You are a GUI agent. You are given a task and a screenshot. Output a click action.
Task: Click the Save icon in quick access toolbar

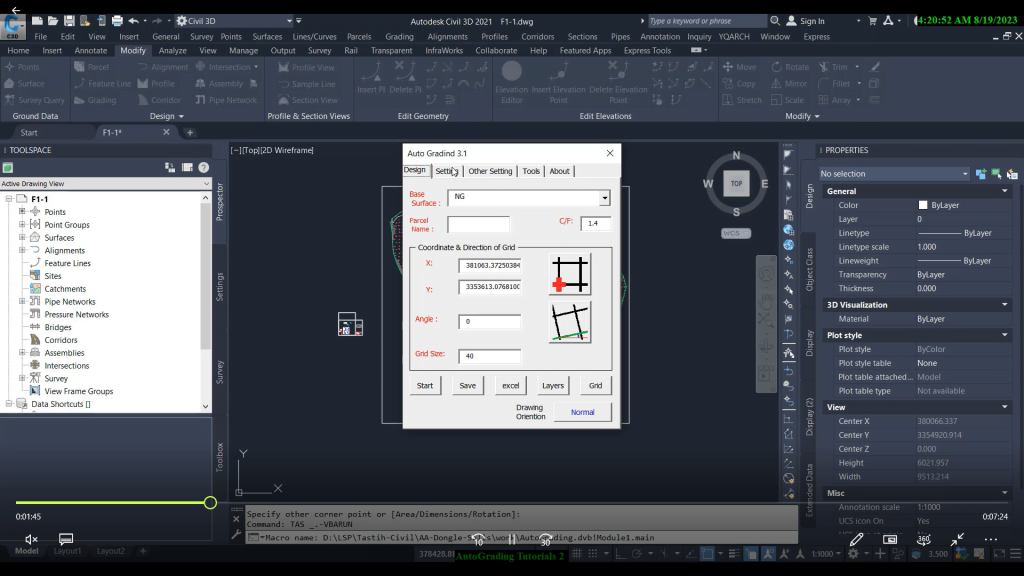click(69, 21)
